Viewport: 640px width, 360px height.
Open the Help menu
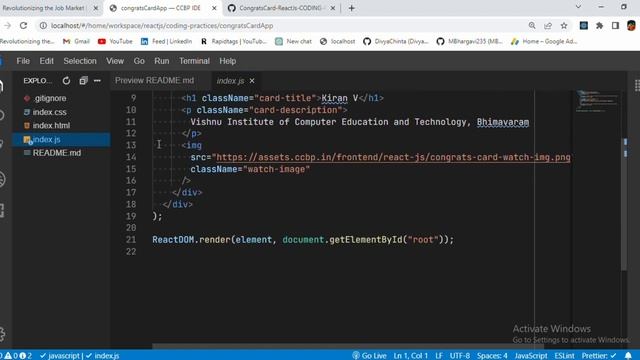(227, 61)
